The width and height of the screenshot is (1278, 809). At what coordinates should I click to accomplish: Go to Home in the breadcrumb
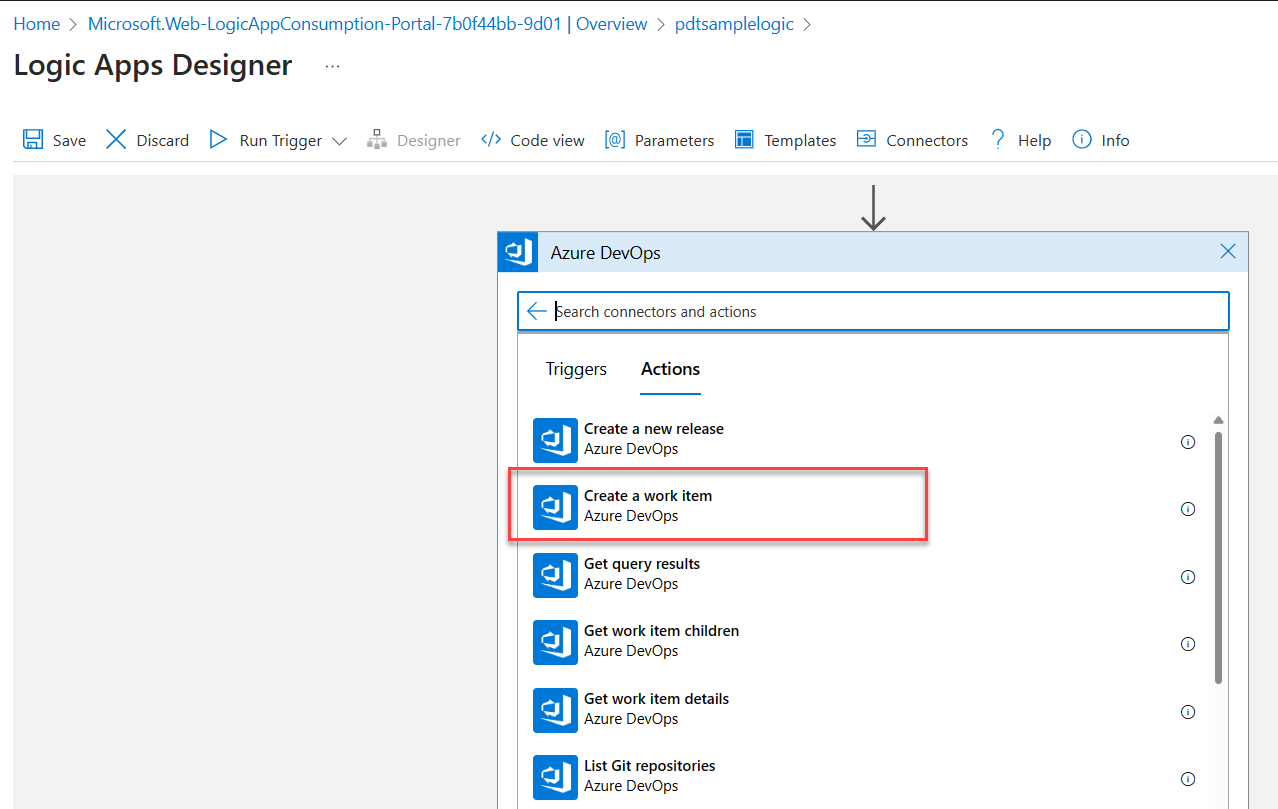[x=36, y=24]
